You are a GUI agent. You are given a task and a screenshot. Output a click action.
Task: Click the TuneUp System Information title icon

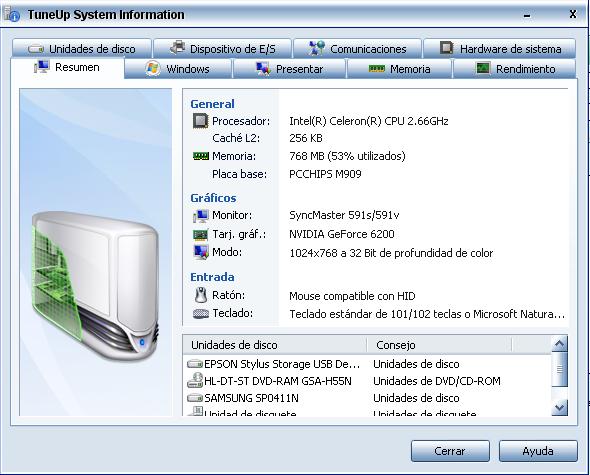pyautogui.click(x=12, y=14)
